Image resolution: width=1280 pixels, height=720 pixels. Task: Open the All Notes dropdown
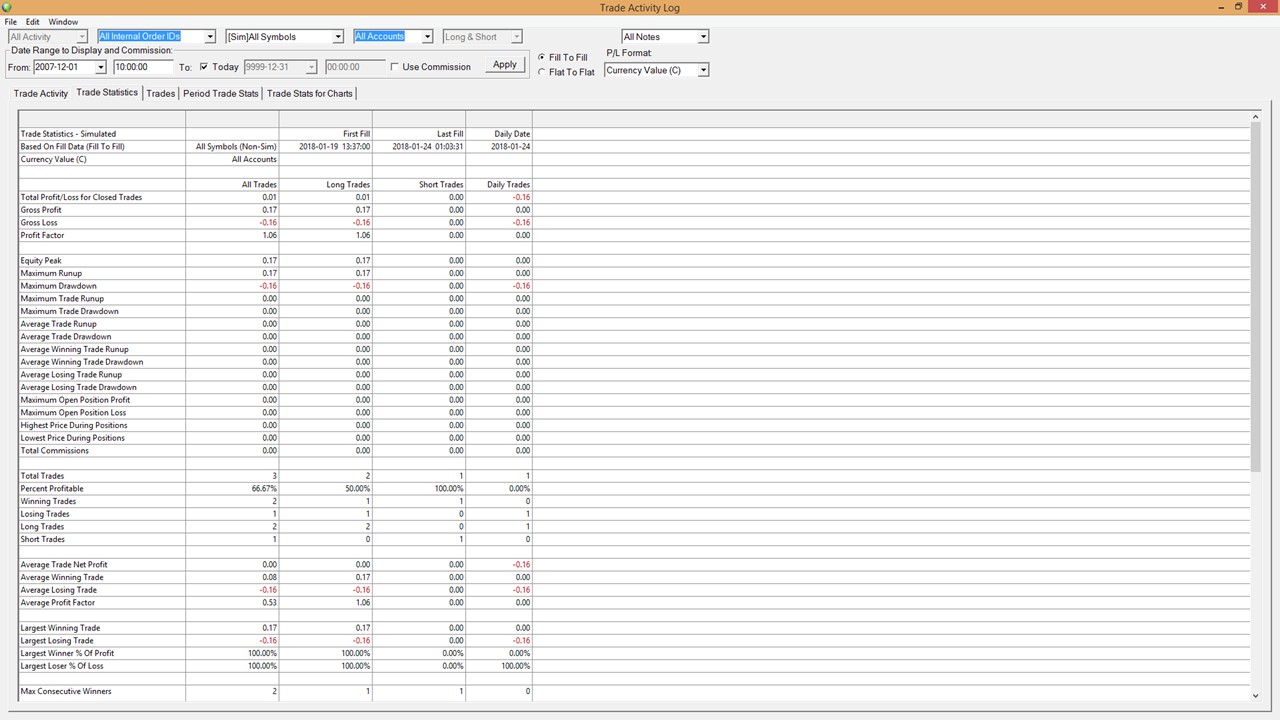(703, 37)
